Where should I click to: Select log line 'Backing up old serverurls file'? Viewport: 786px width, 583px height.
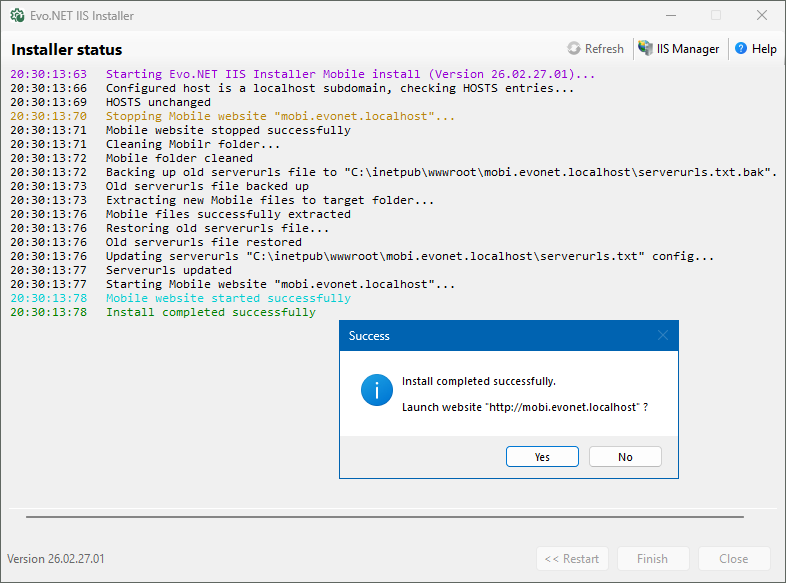click(441, 172)
